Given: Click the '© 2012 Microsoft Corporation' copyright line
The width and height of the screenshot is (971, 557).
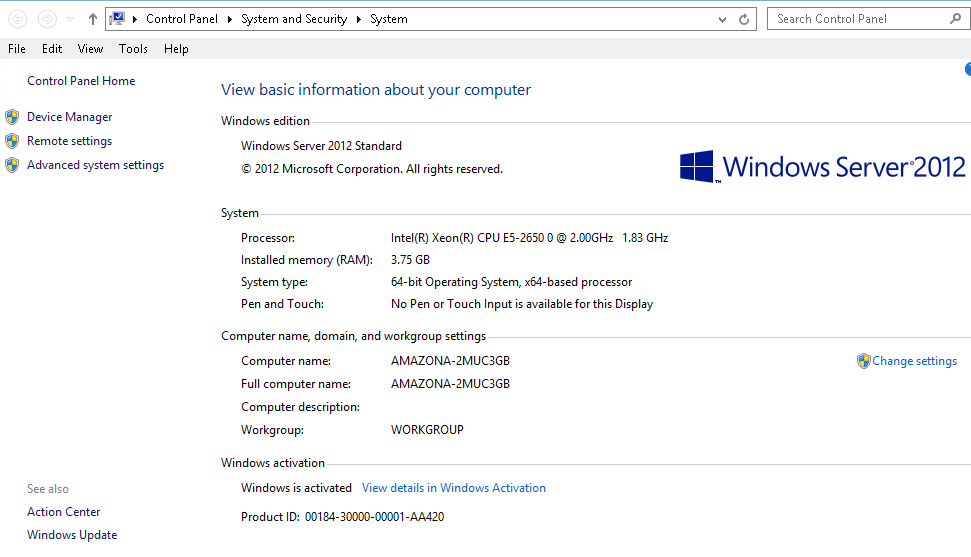Looking at the screenshot, I should [x=372, y=169].
